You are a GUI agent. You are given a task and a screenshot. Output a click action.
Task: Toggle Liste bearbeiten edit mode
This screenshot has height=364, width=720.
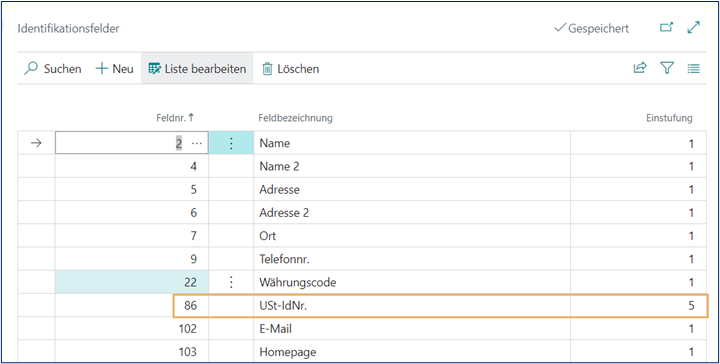pyautogui.click(x=197, y=69)
